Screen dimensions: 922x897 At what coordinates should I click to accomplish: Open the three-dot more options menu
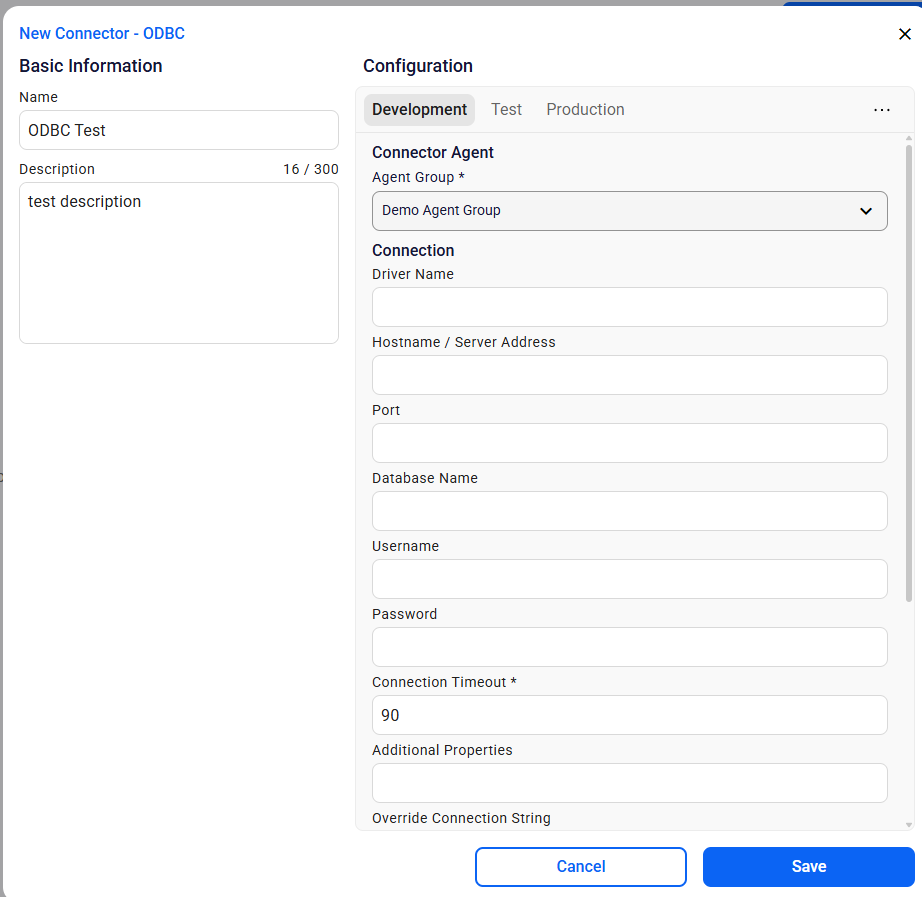pyautogui.click(x=881, y=110)
